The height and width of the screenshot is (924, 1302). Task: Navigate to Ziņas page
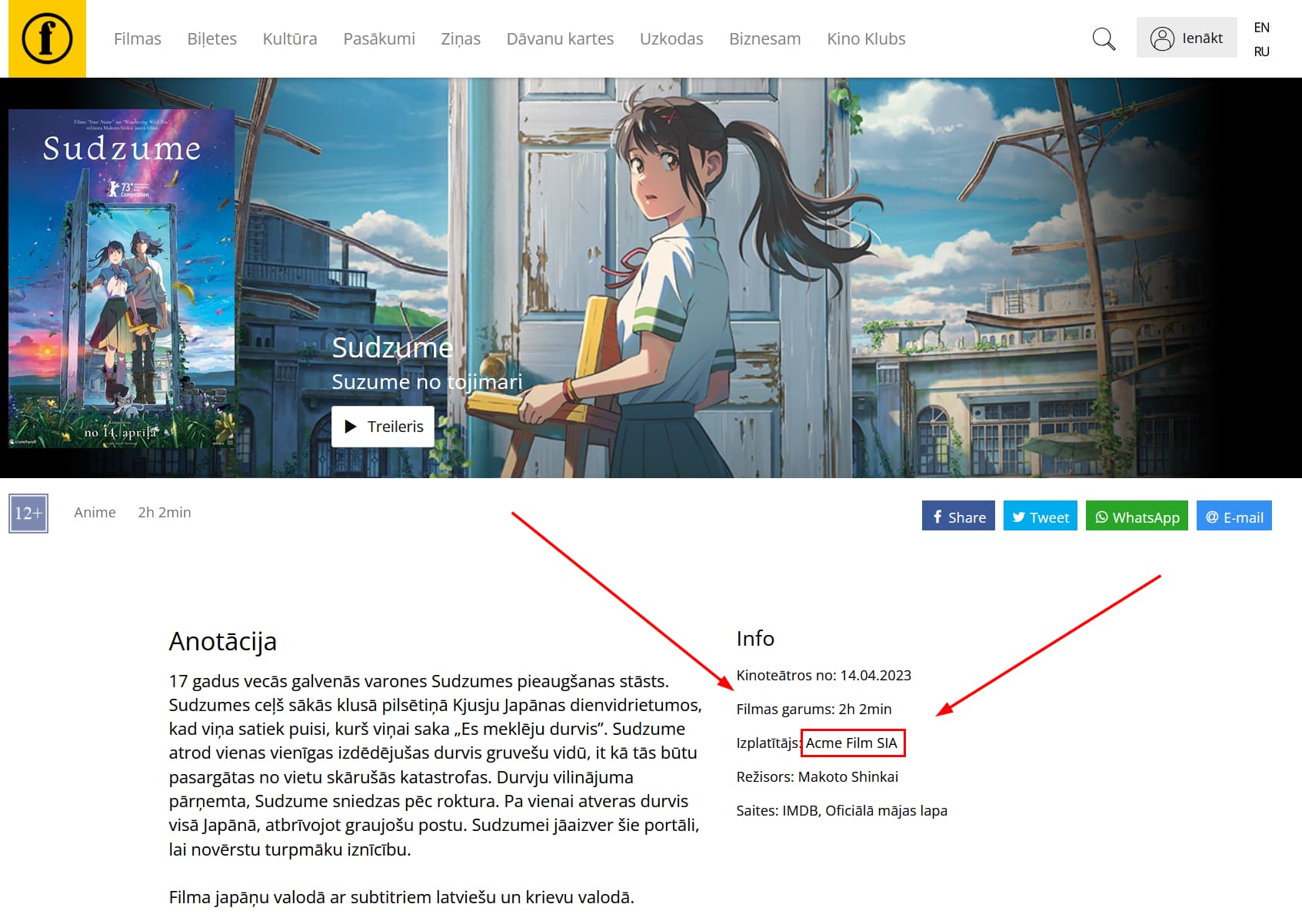coord(461,38)
